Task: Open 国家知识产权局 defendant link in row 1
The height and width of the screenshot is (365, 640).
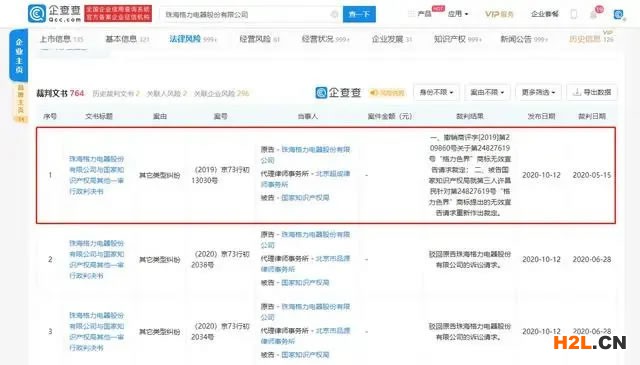Action: (305, 198)
